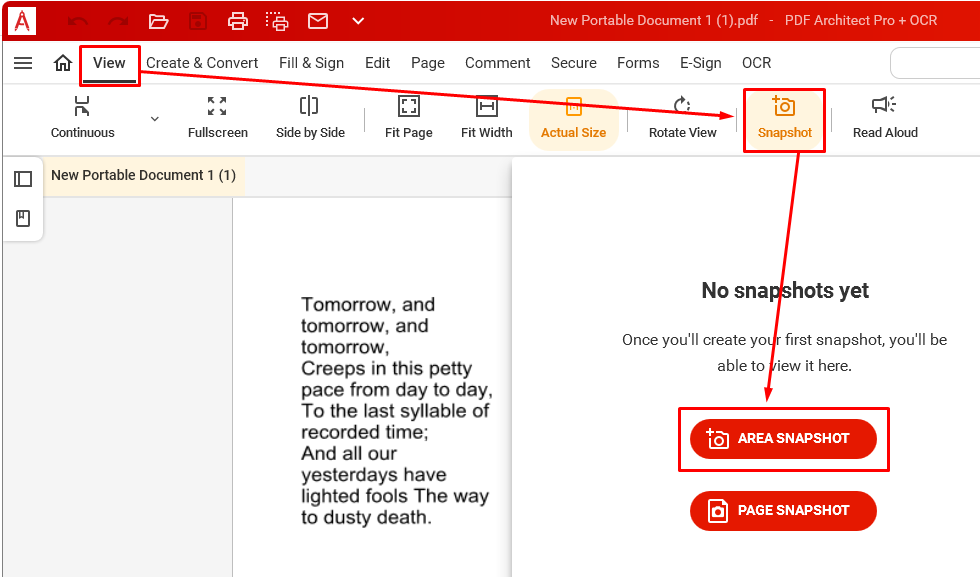Open the quick toolbar overflow chevron
The width and height of the screenshot is (980, 577).
point(357,21)
